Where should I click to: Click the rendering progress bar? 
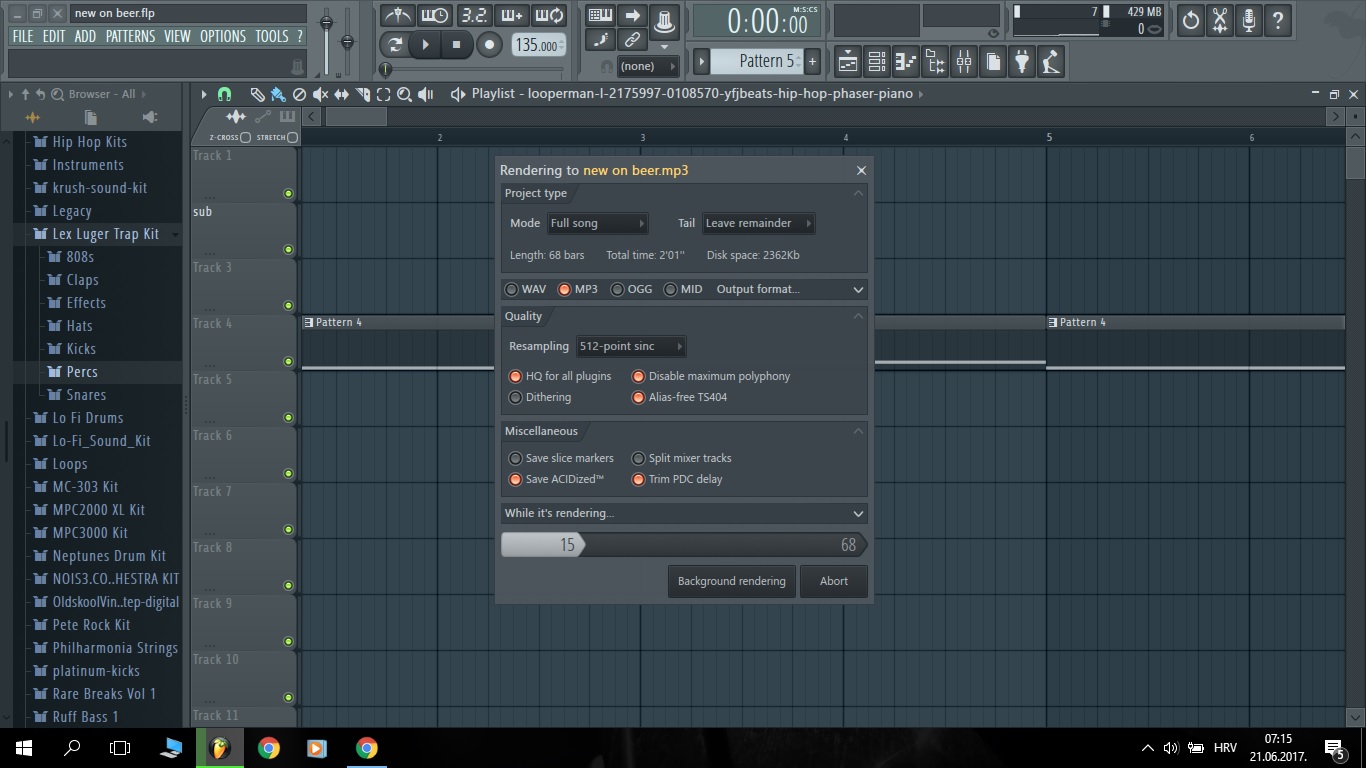point(684,545)
